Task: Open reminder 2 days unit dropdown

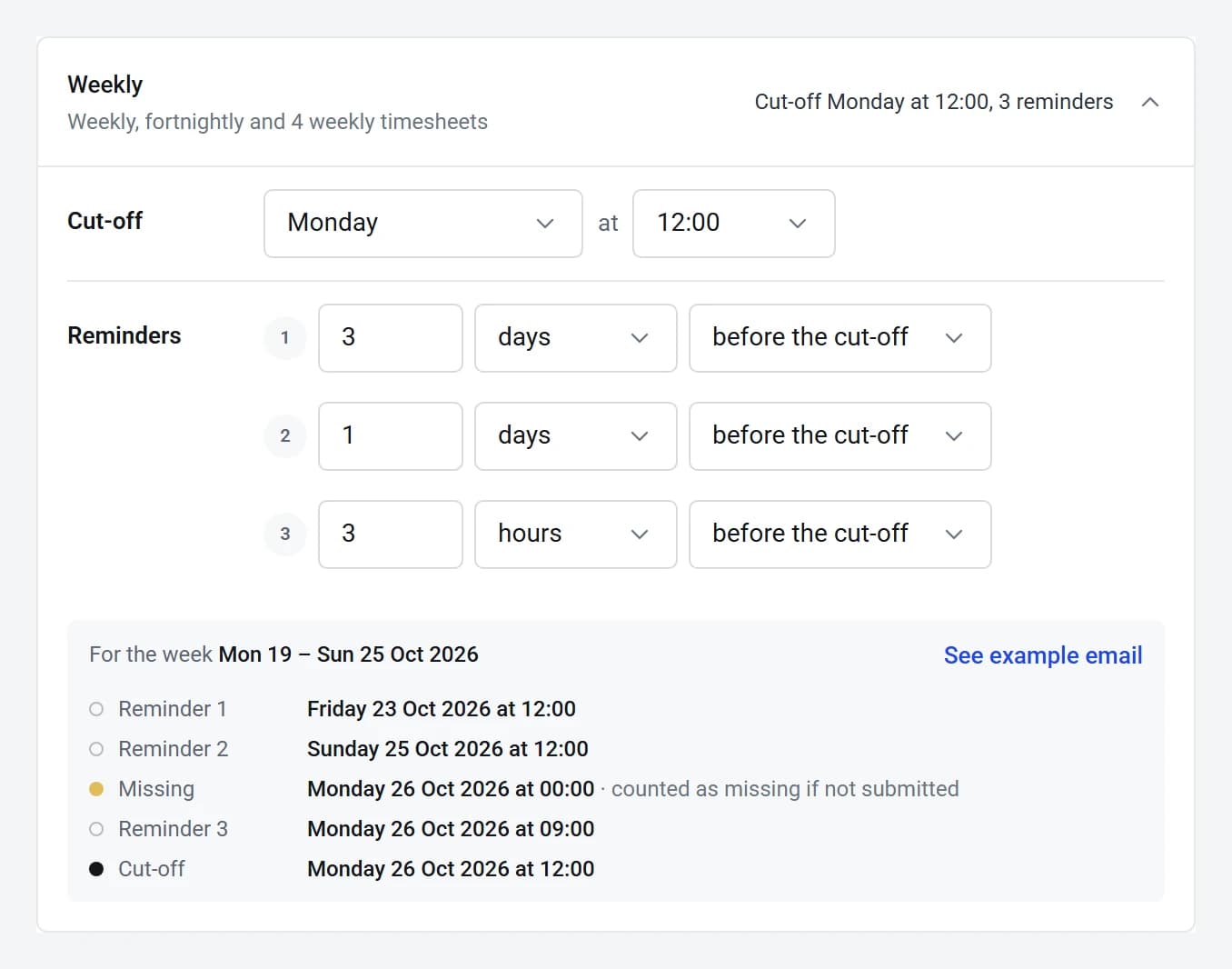Action: [576, 436]
